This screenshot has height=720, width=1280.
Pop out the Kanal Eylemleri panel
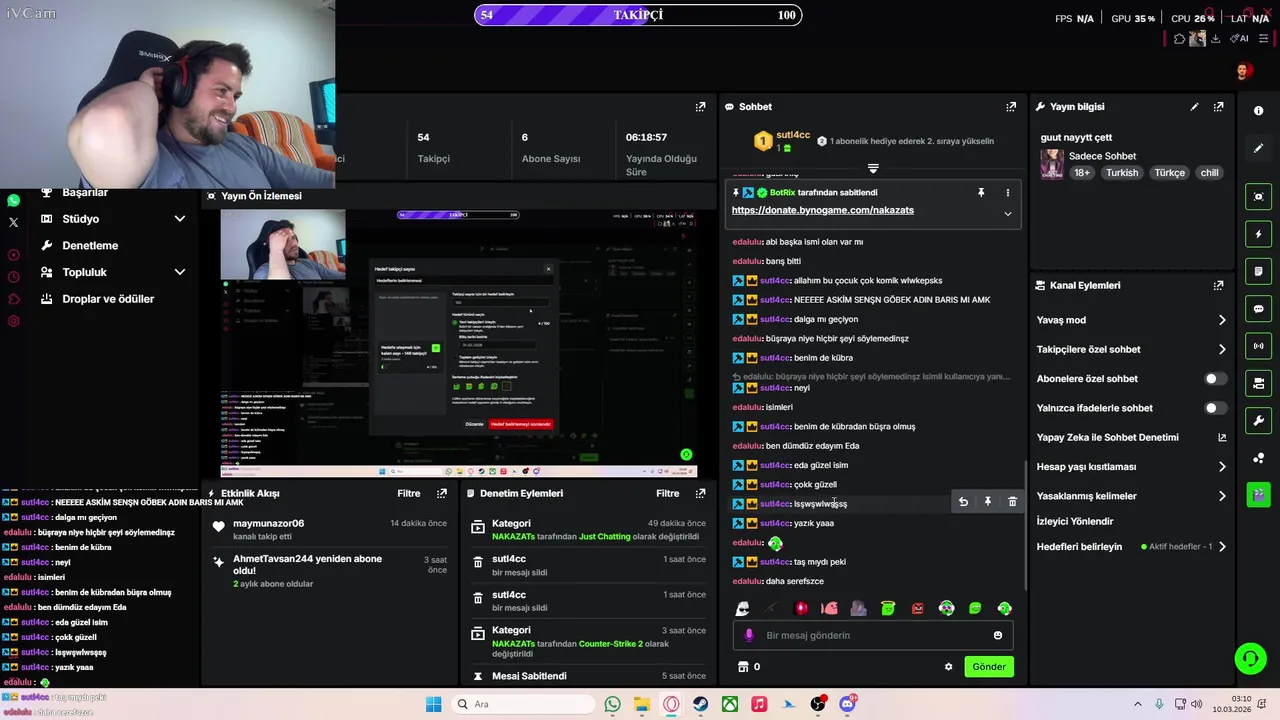click(x=1218, y=285)
